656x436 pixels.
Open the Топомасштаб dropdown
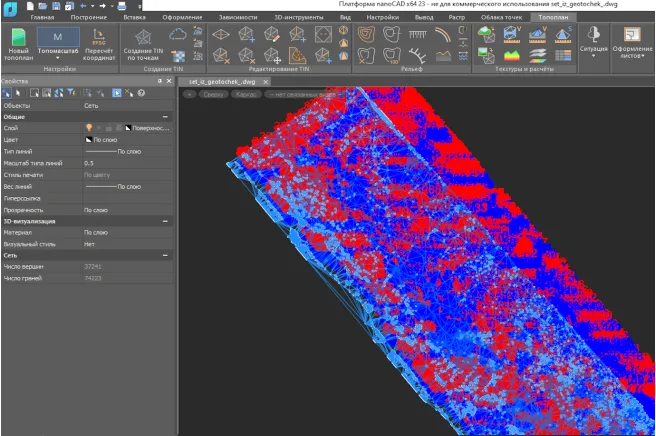click(x=57, y=58)
